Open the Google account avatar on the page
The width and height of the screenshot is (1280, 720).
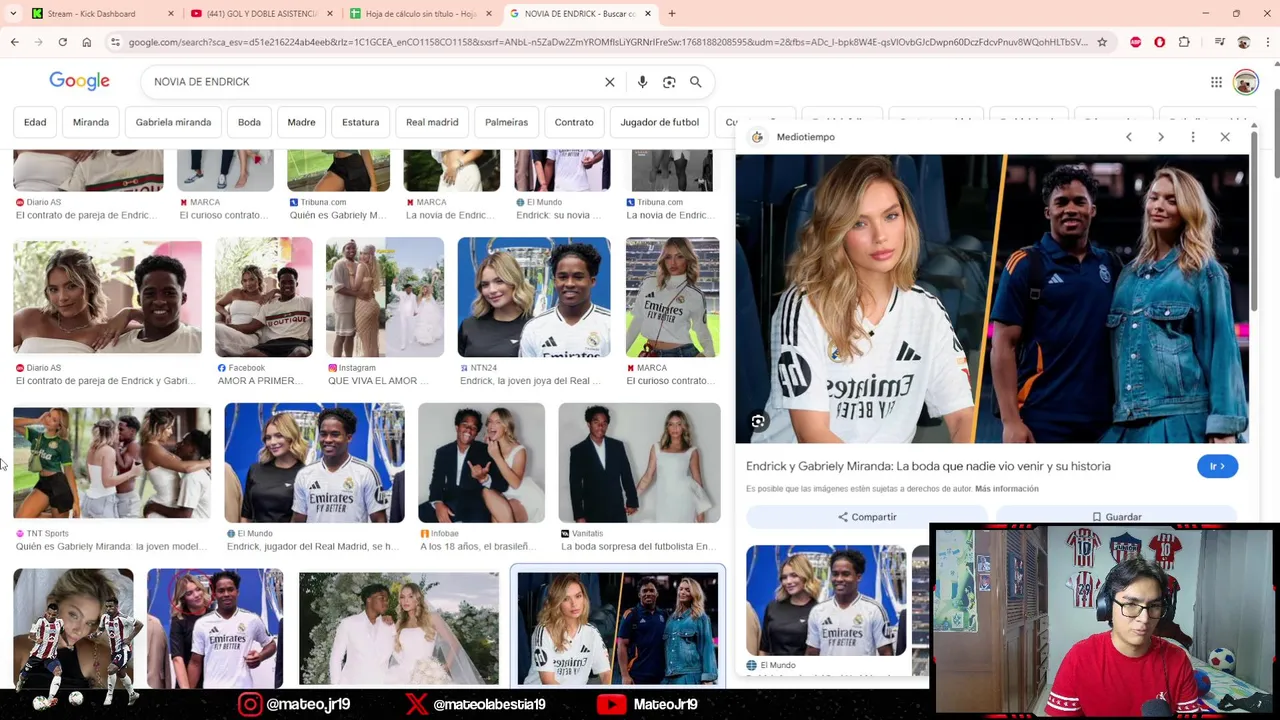pos(1246,82)
